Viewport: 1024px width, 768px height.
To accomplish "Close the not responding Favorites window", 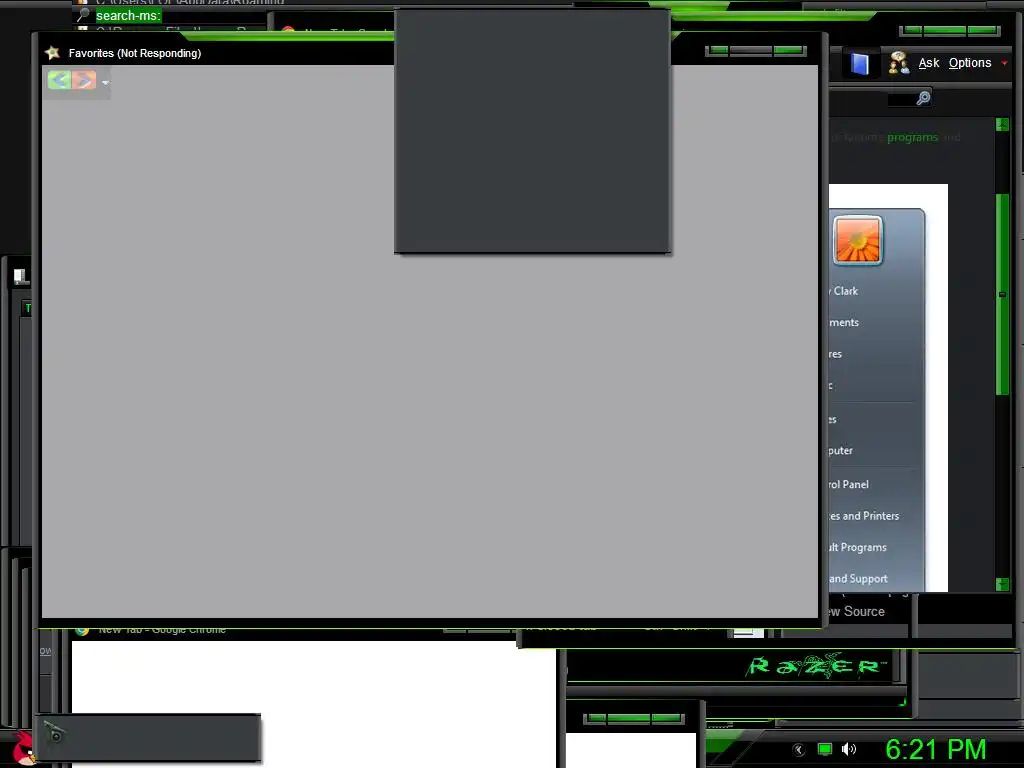I will pos(788,51).
